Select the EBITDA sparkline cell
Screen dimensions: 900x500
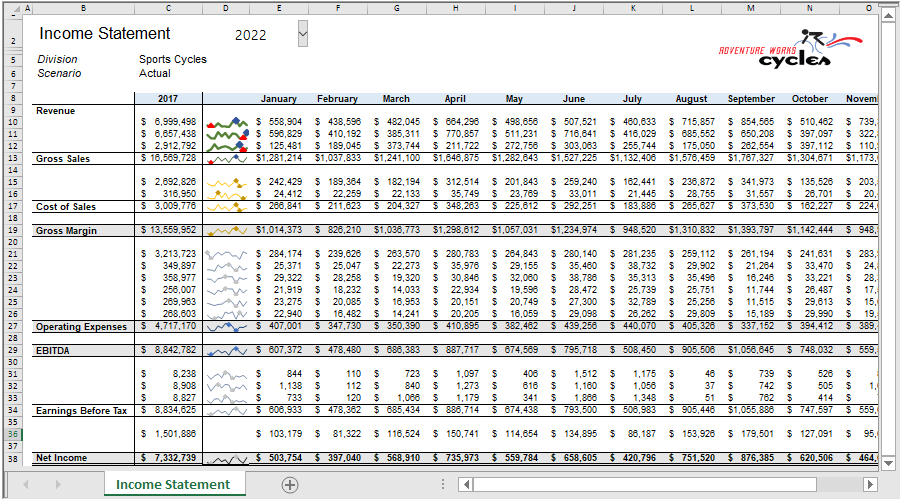tap(226, 350)
